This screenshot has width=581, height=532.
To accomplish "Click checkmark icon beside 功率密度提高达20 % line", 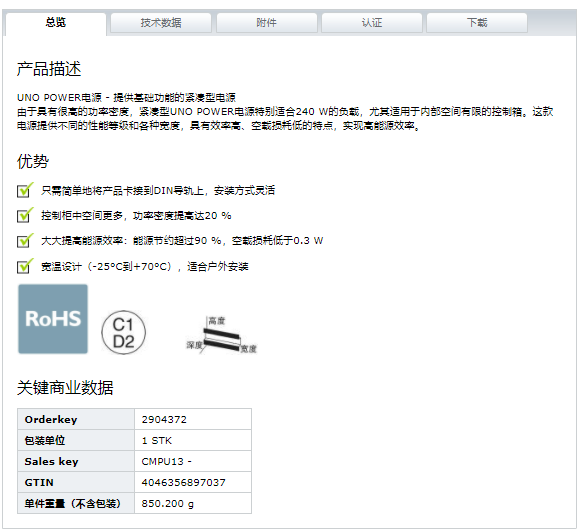I will [x=25, y=215].
